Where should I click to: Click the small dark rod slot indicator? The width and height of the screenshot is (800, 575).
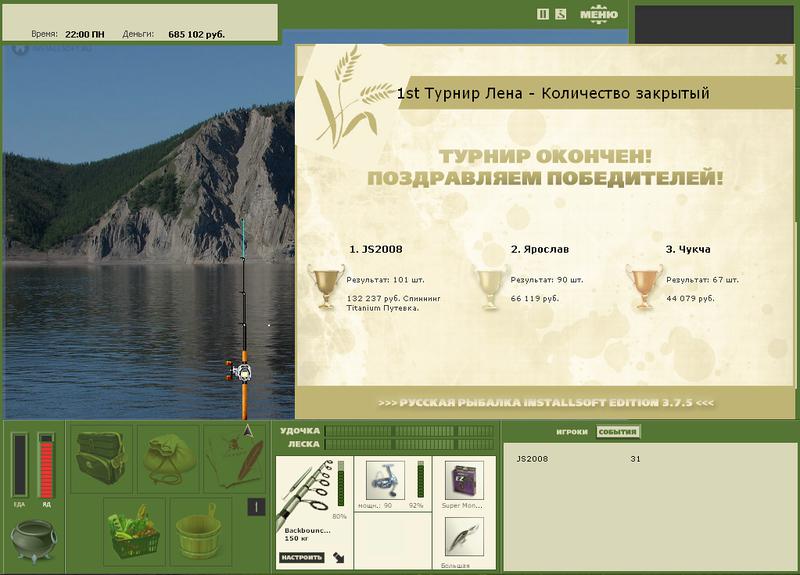coord(256,507)
